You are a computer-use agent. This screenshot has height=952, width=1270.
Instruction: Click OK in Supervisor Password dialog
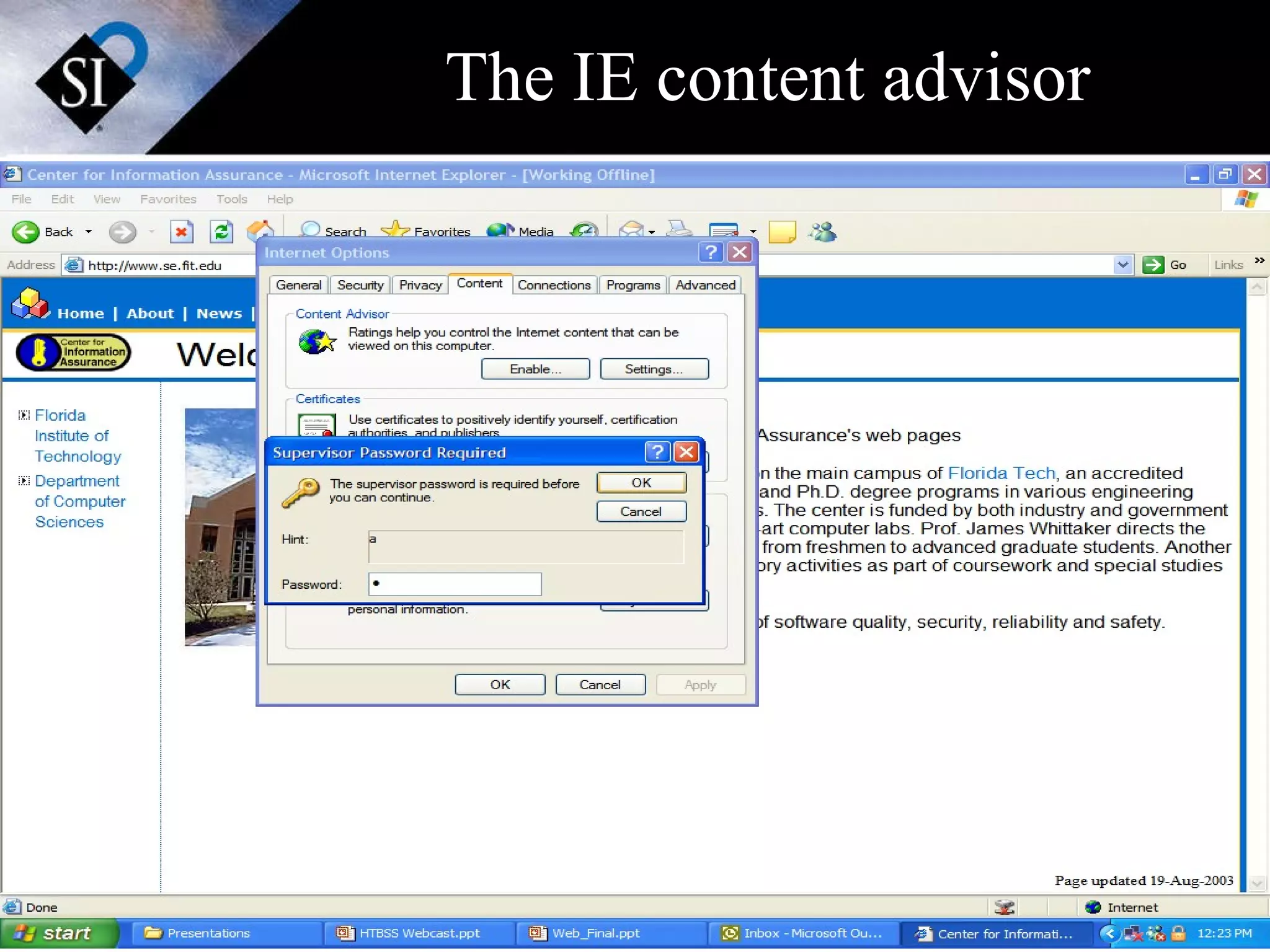click(x=641, y=482)
